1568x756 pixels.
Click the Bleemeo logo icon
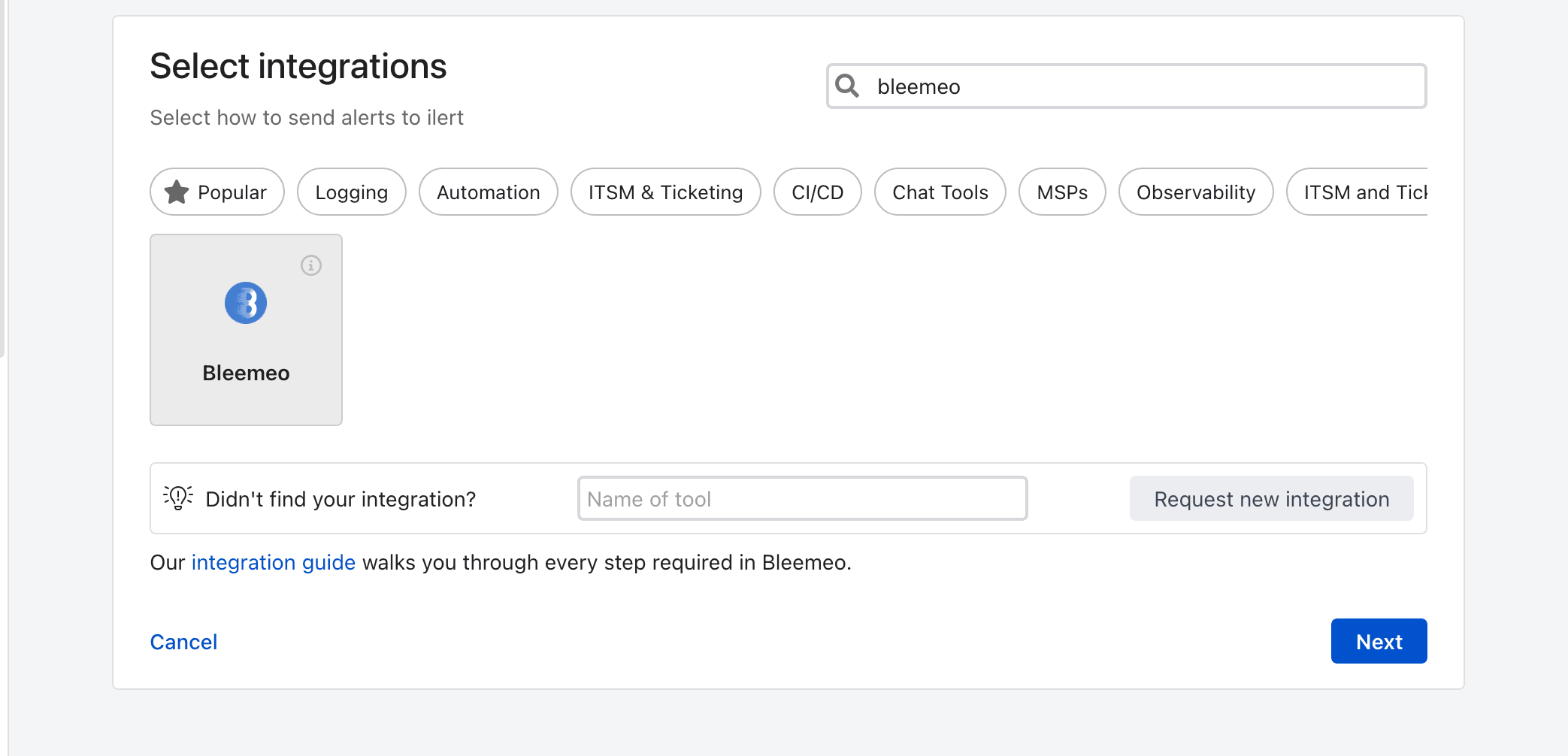point(246,303)
